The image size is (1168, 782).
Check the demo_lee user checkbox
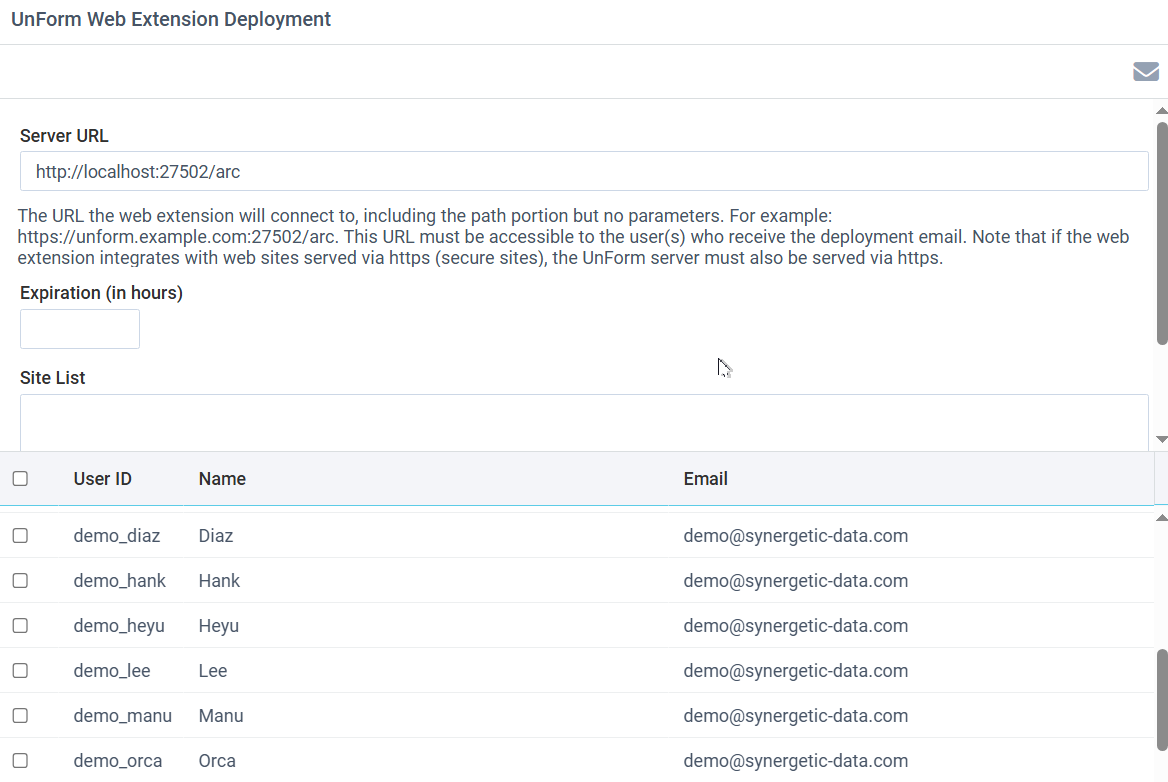coord(20,670)
